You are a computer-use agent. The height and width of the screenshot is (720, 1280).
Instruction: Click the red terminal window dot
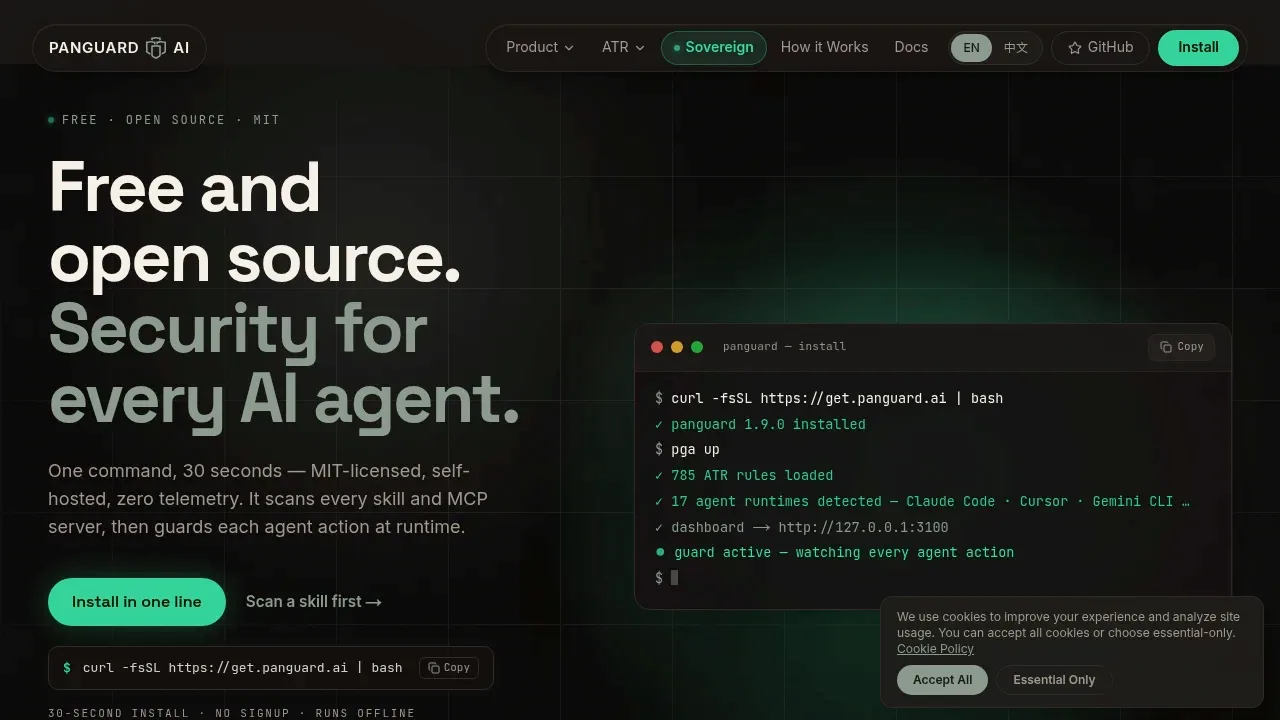pyautogui.click(x=657, y=347)
